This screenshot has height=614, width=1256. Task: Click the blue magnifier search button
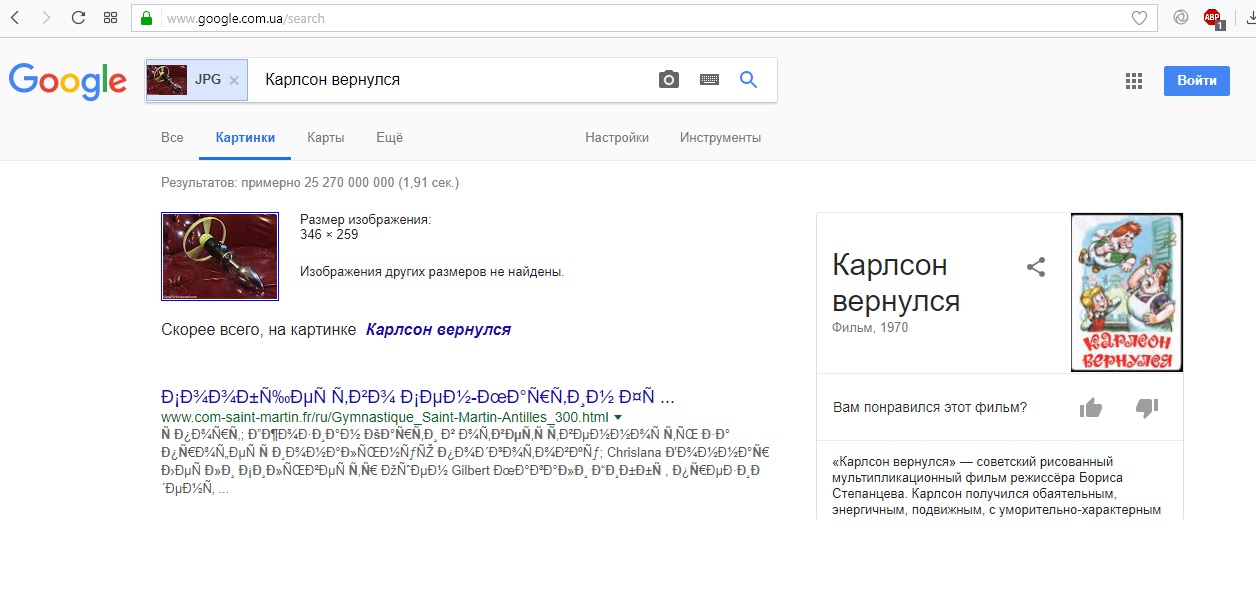(748, 80)
